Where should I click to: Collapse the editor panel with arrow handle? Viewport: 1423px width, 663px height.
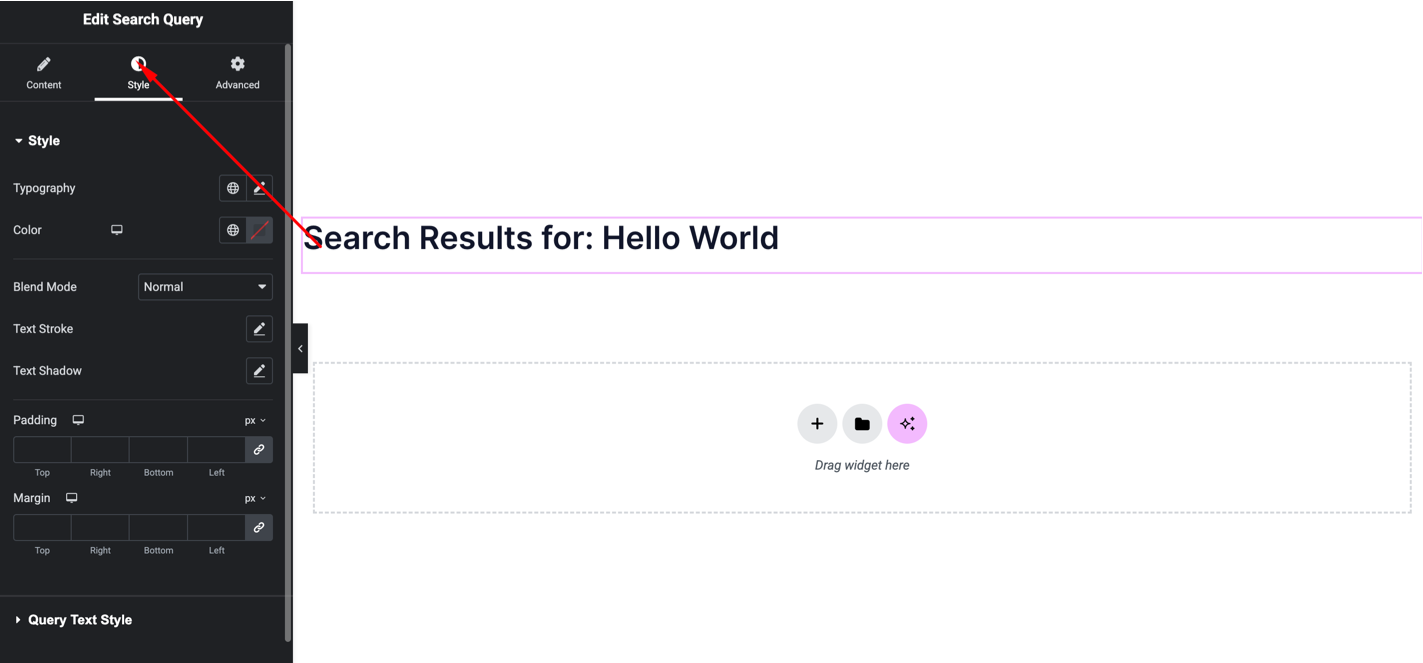pyautogui.click(x=300, y=348)
